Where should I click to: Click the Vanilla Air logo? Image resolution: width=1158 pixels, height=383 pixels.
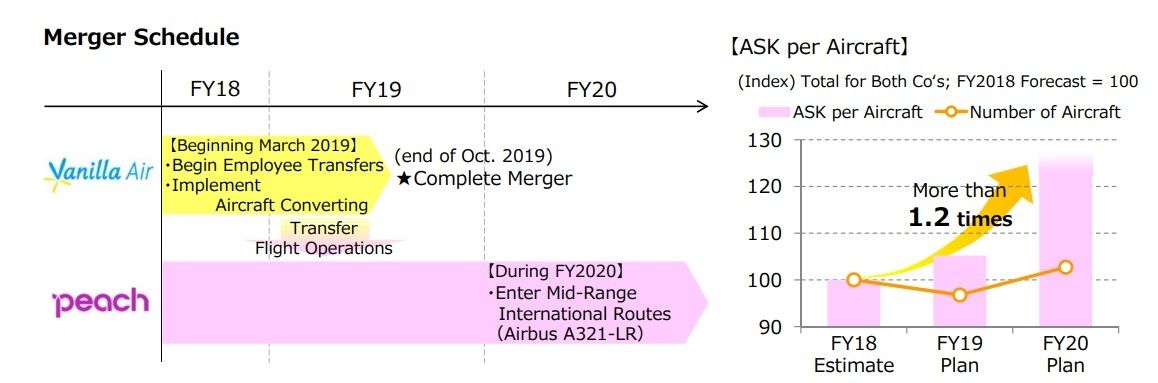[x=99, y=174]
